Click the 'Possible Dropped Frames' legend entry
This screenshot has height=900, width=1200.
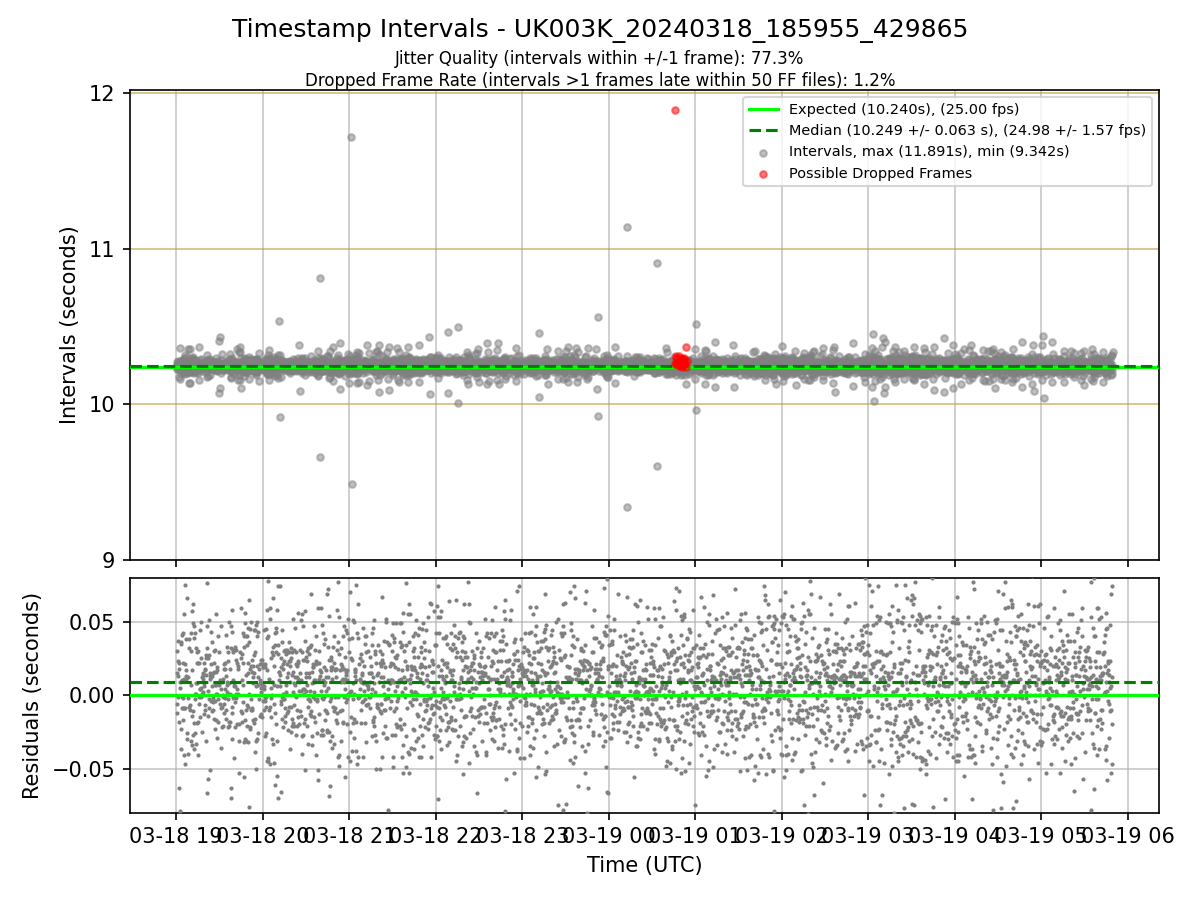coord(880,173)
